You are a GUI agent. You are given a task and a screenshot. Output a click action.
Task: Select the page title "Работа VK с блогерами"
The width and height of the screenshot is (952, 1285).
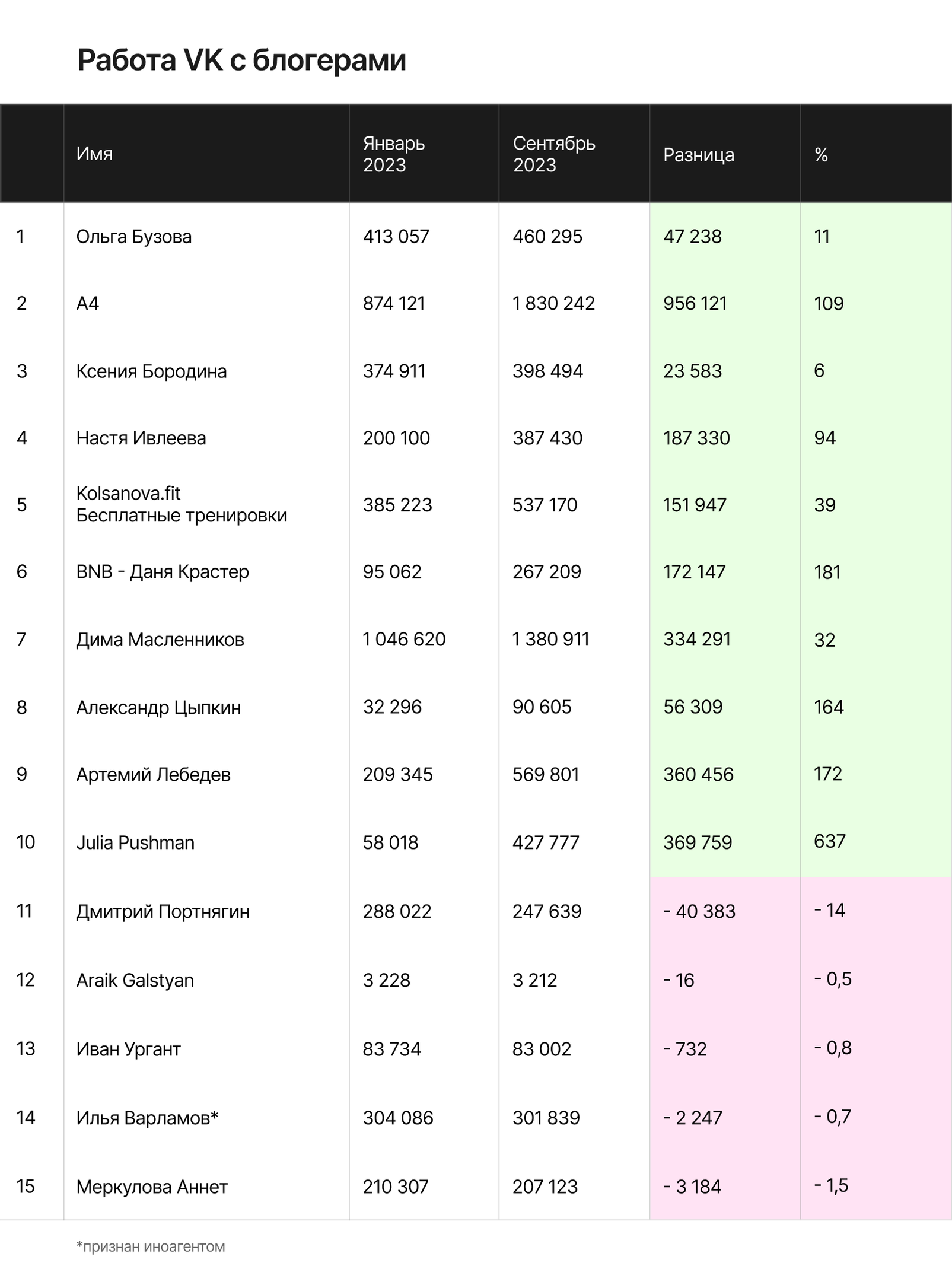(241, 61)
